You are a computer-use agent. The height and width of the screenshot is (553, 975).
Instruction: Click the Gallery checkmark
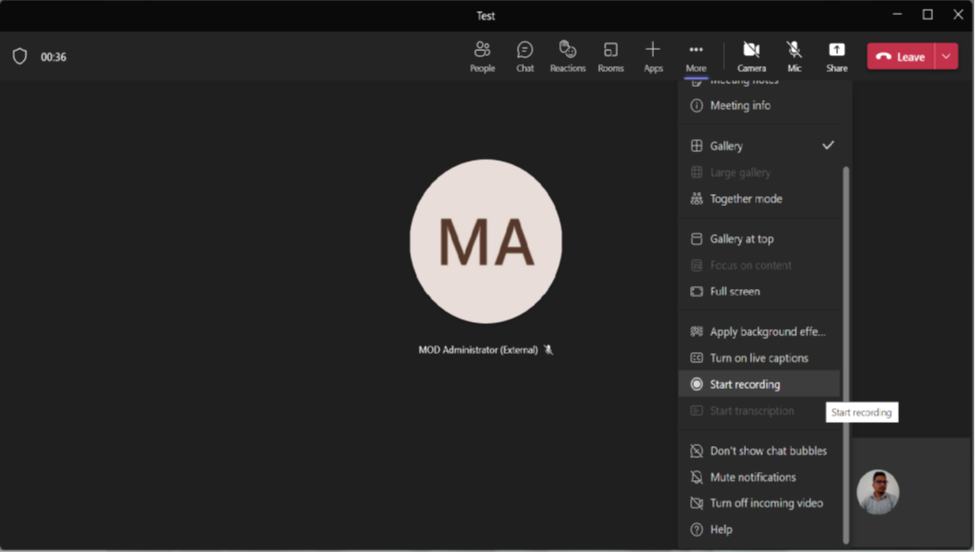(828, 146)
